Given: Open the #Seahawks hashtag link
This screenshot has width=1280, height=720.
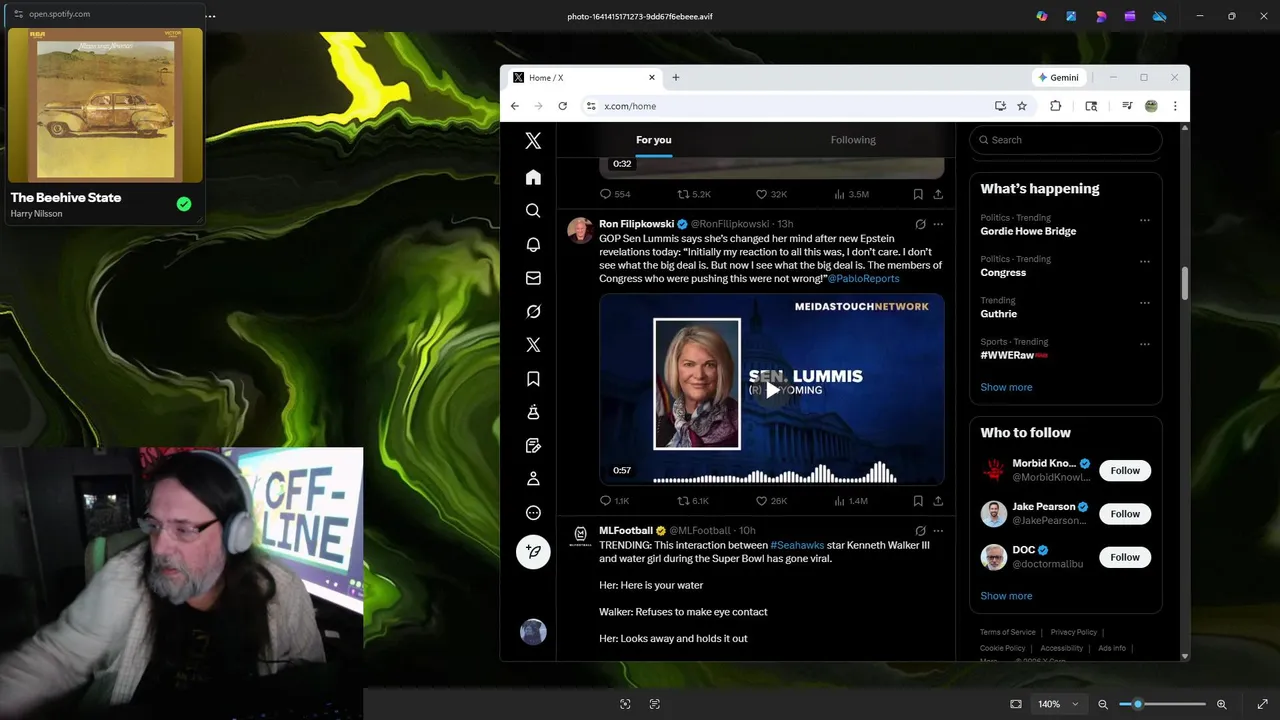Looking at the screenshot, I should pyautogui.click(x=797, y=545).
